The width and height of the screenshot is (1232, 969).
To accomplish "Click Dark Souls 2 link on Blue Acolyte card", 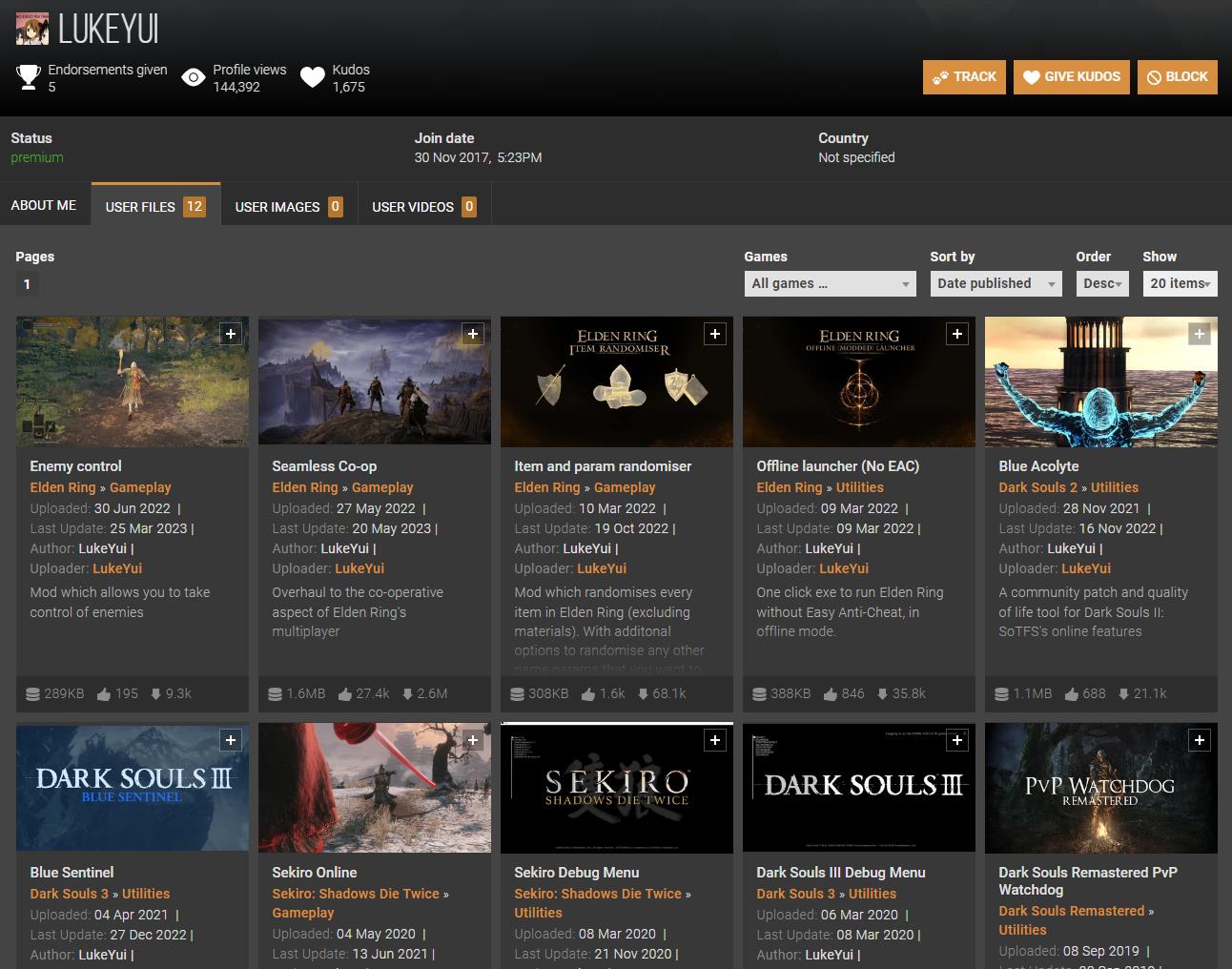I will pyautogui.click(x=1037, y=487).
